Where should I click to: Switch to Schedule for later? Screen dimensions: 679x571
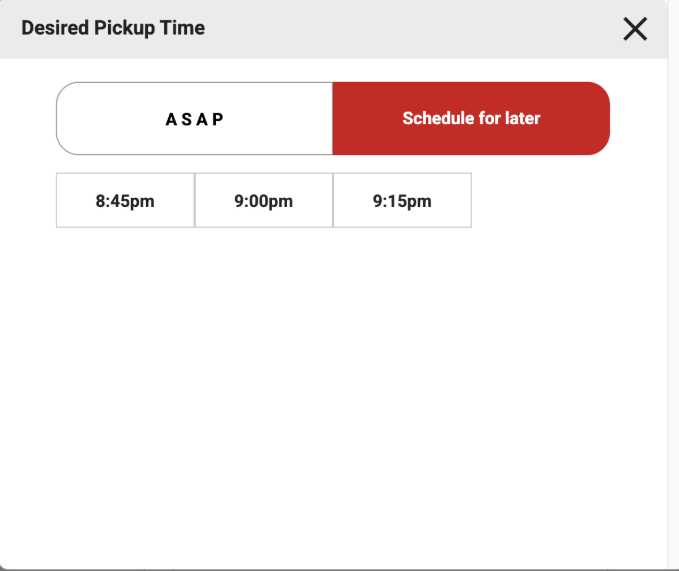471,118
